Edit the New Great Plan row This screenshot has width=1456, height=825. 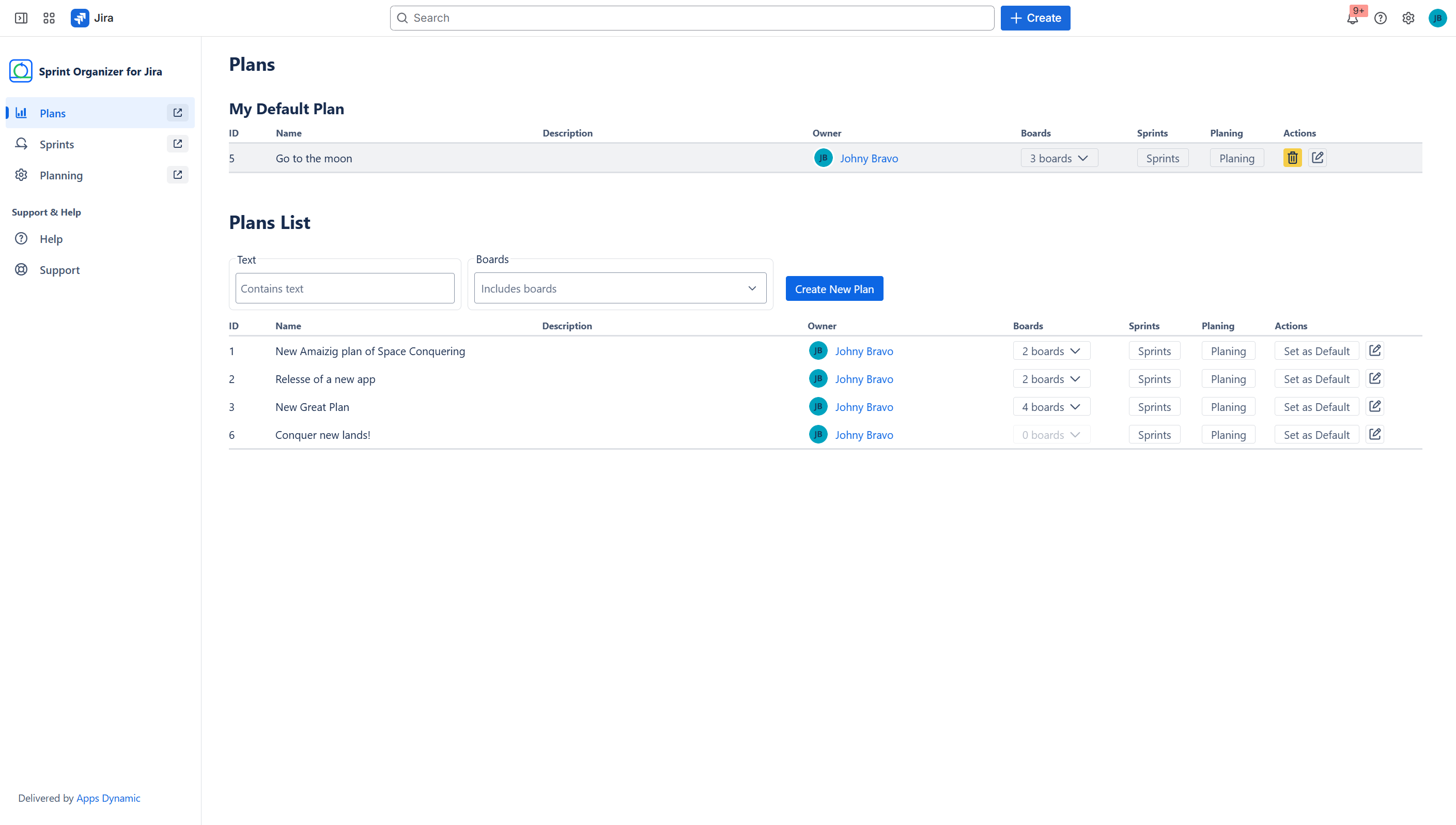pyautogui.click(x=1374, y=407)
